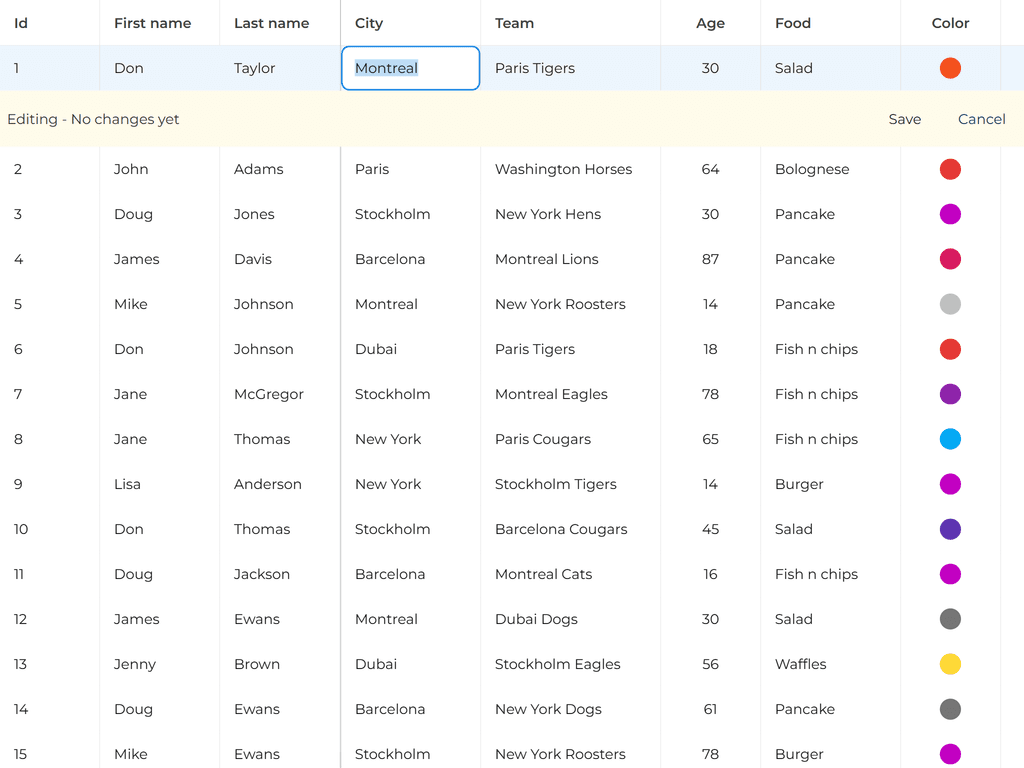Click the Waffles food cell

coord(800,664)
